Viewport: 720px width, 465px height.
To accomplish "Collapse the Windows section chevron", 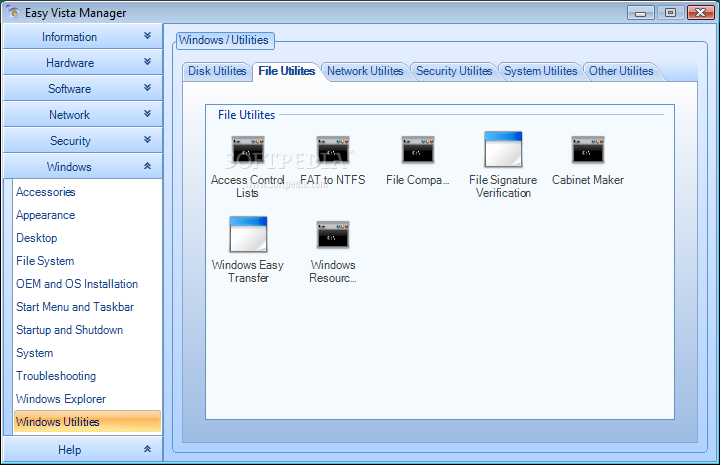I will click(x=147, y=166).
